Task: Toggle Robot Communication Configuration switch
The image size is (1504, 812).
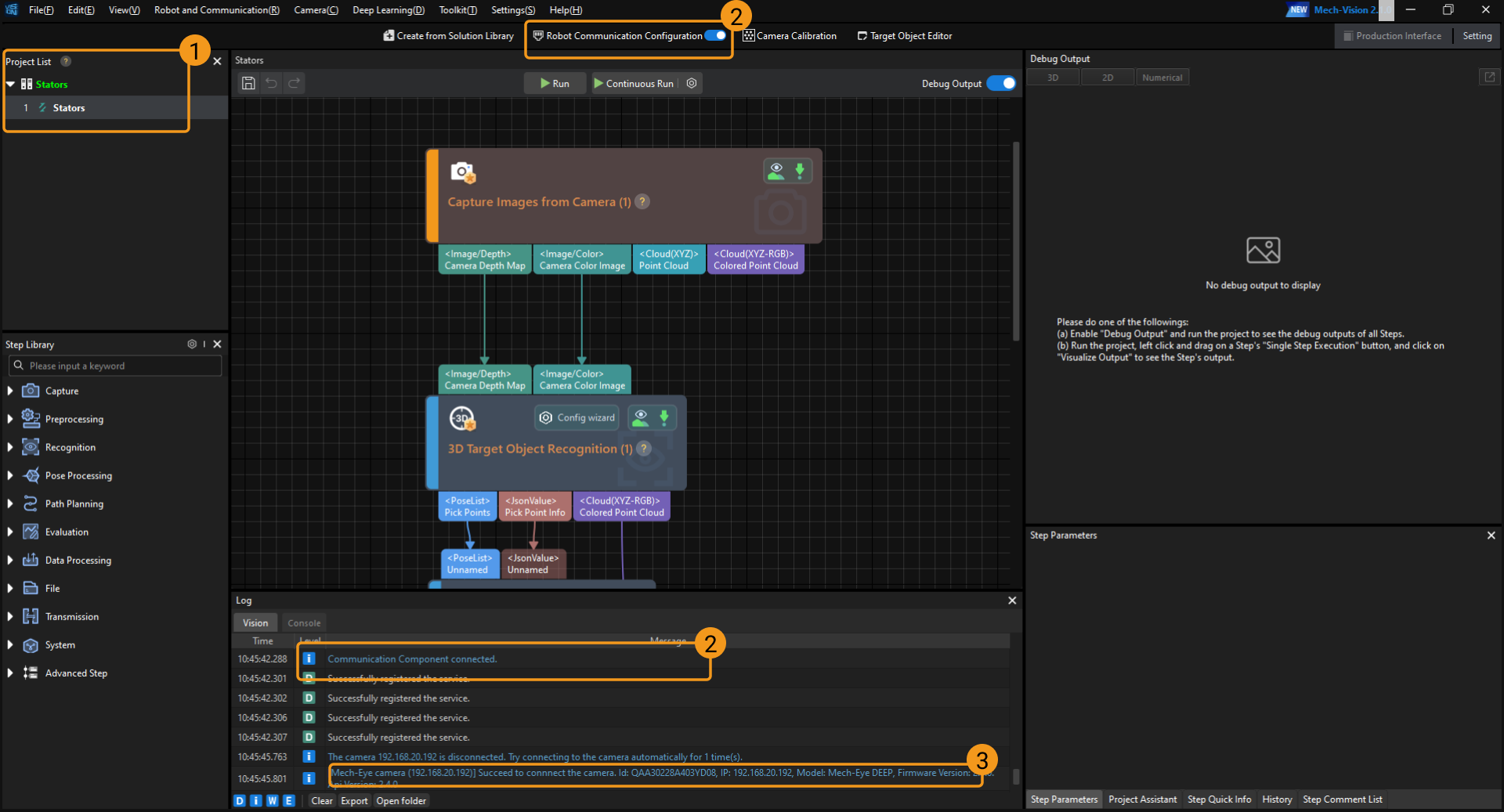Action: 715,35
